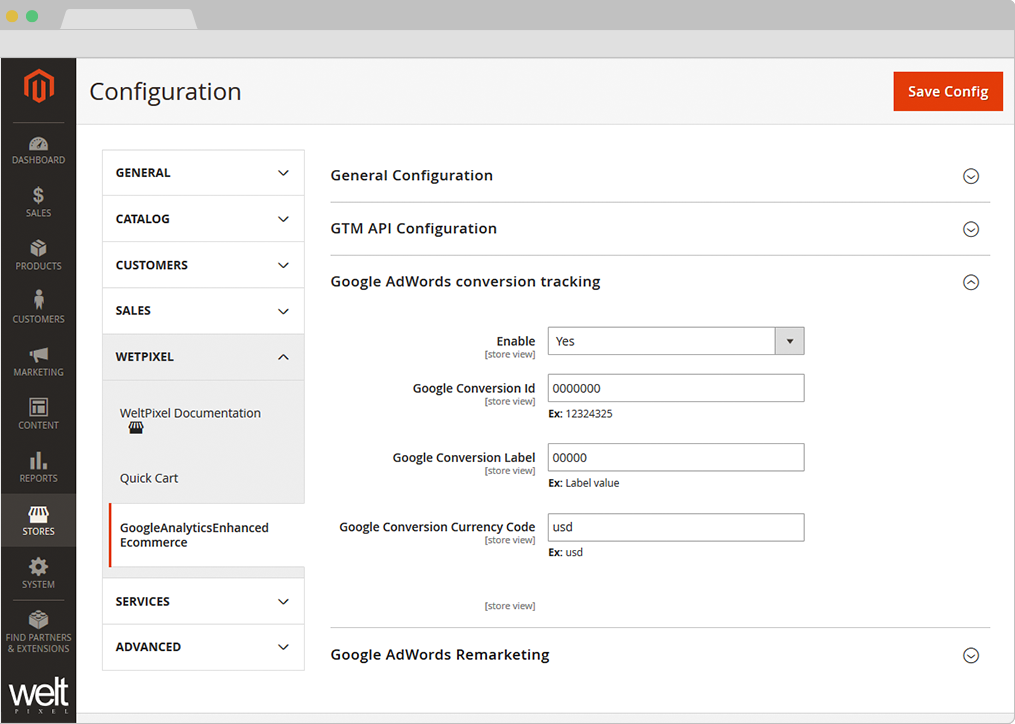Expand the General Configuration section

click(969, 176)
